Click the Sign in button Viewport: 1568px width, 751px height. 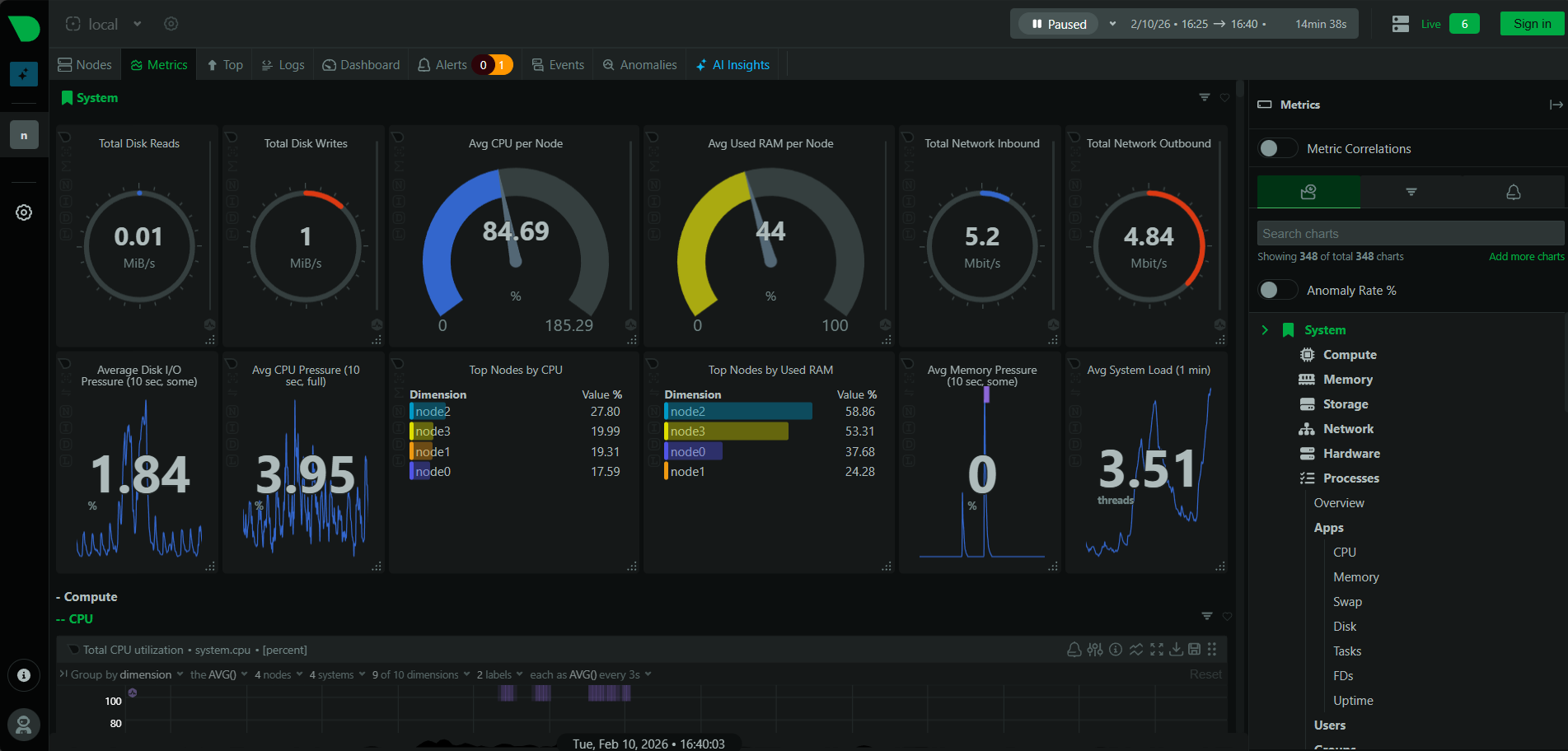1532,24
